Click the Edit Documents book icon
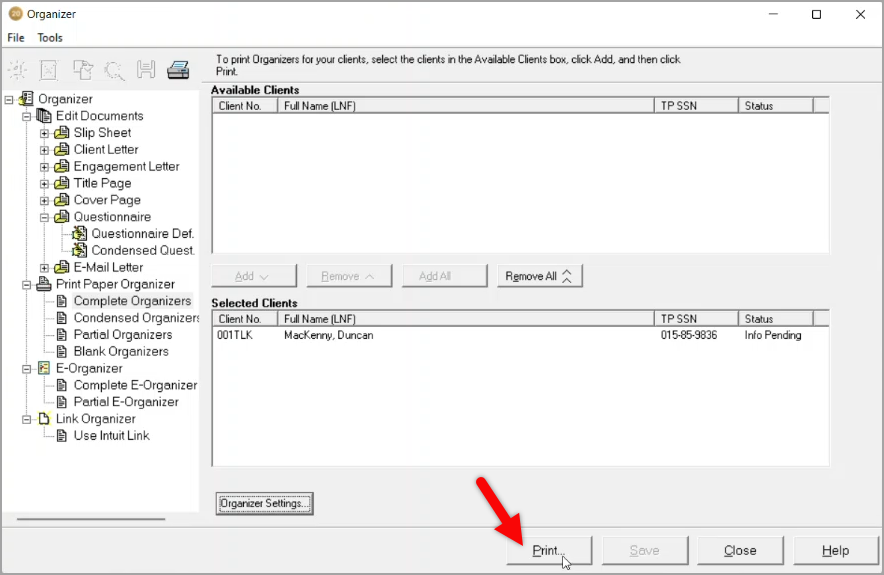 pos(44,116)
